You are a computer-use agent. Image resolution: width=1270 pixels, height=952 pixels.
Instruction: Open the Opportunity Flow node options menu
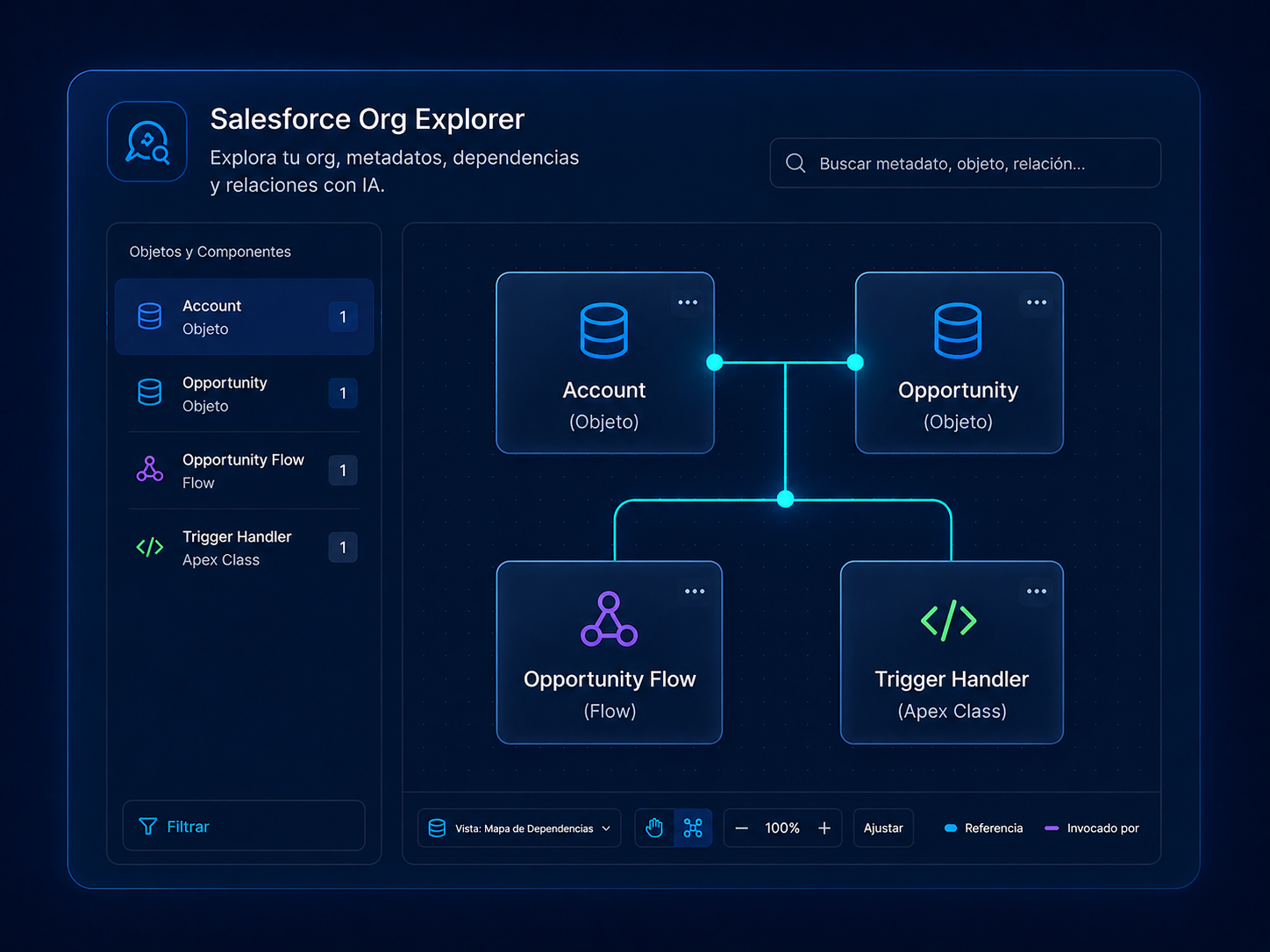coord(695,592)
